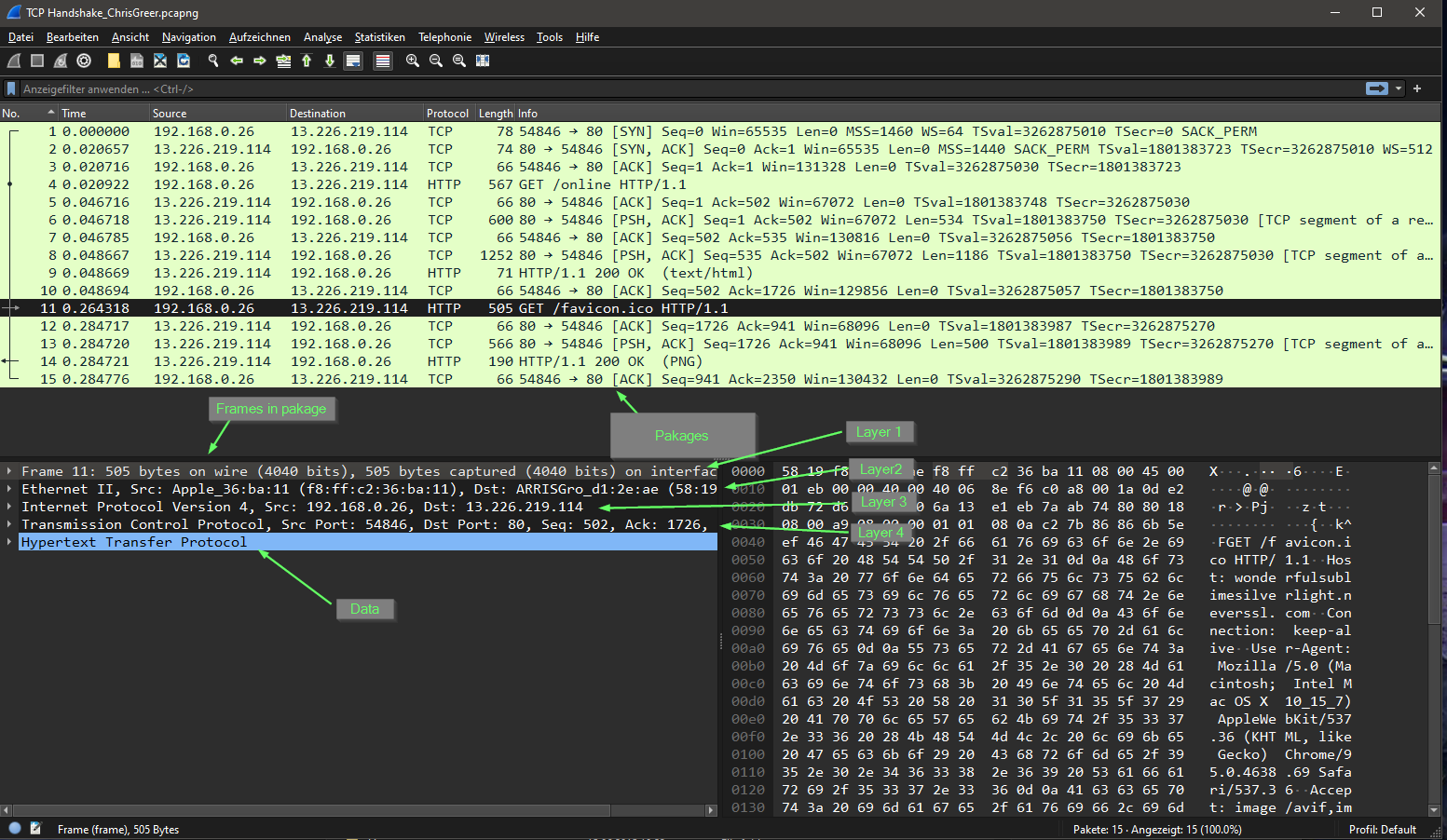Select packet 14 HTTP/1.1 200 OK (PNG)
The height and width of the screenshot is (840, 1447).
(720, 361)
